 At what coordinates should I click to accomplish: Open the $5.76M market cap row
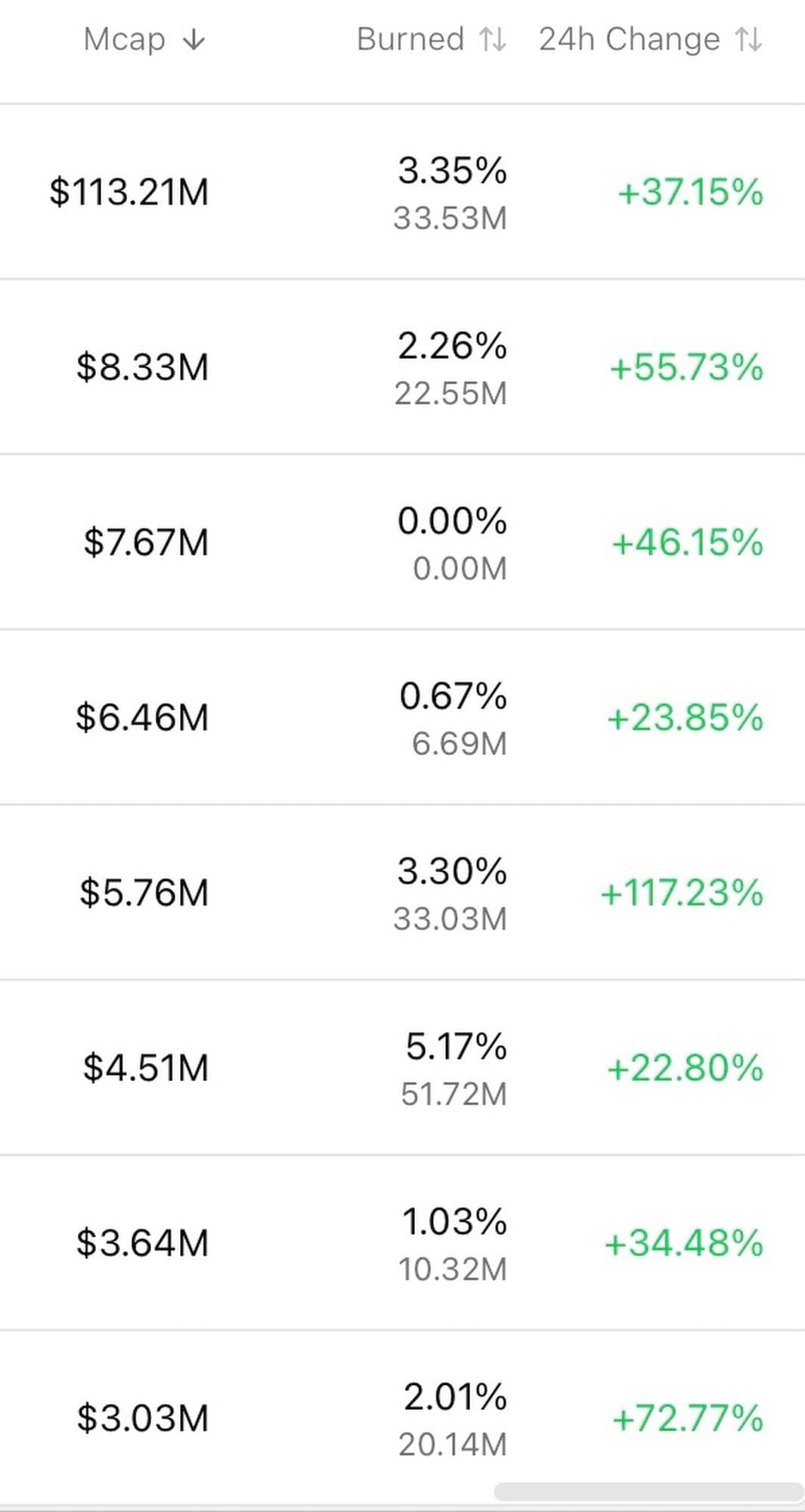click(144, 893)
